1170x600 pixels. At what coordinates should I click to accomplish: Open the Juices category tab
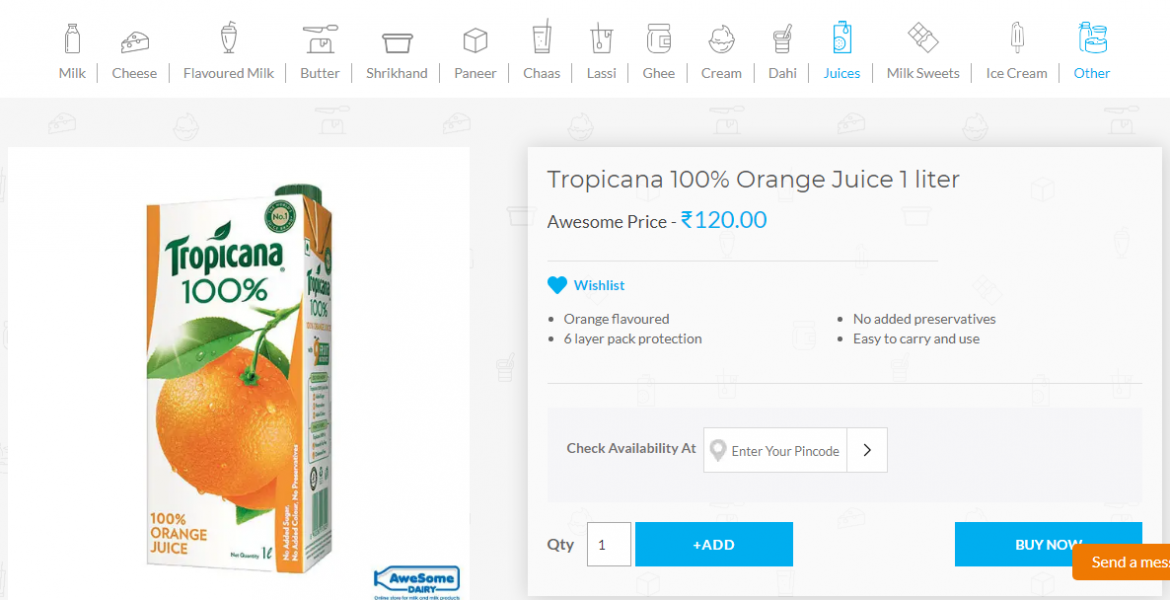coord(842,73)
